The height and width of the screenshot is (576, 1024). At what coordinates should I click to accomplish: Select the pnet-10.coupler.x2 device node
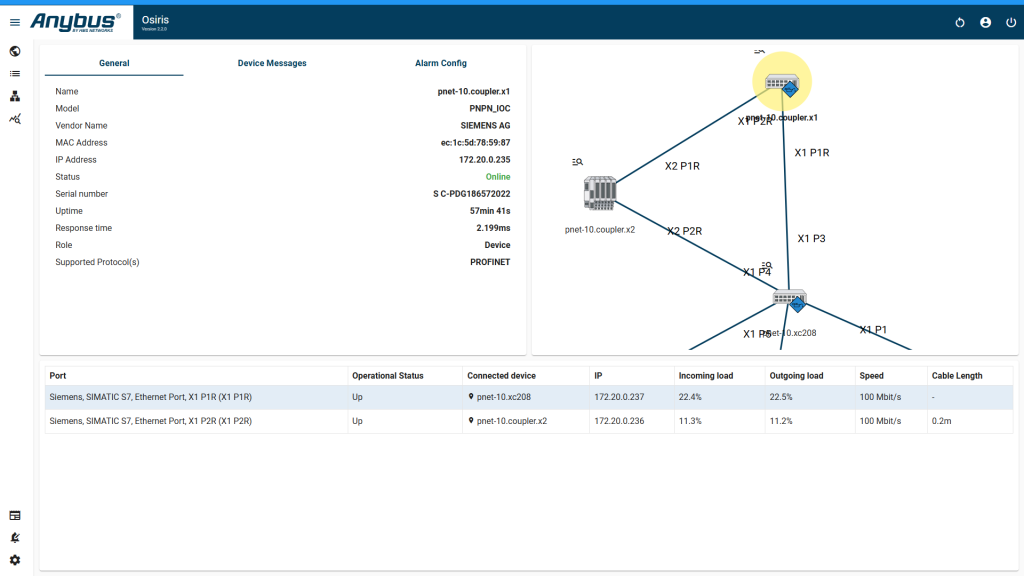tap(600, 193)
